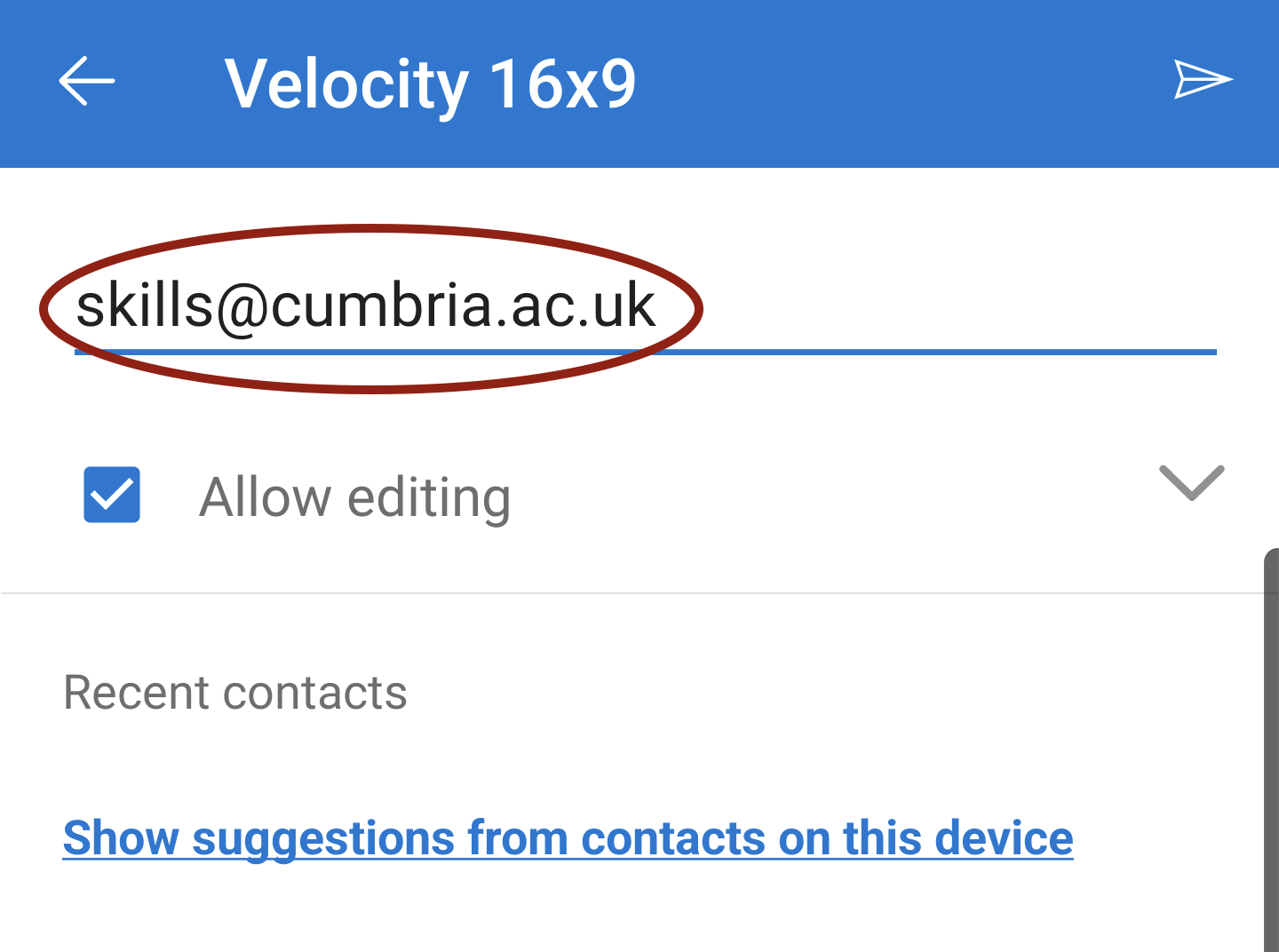Viewport: 1279px width, 952px height.
Task: Go back from the Velocity 16x9 share screen
Action: [x=87, y=81]
